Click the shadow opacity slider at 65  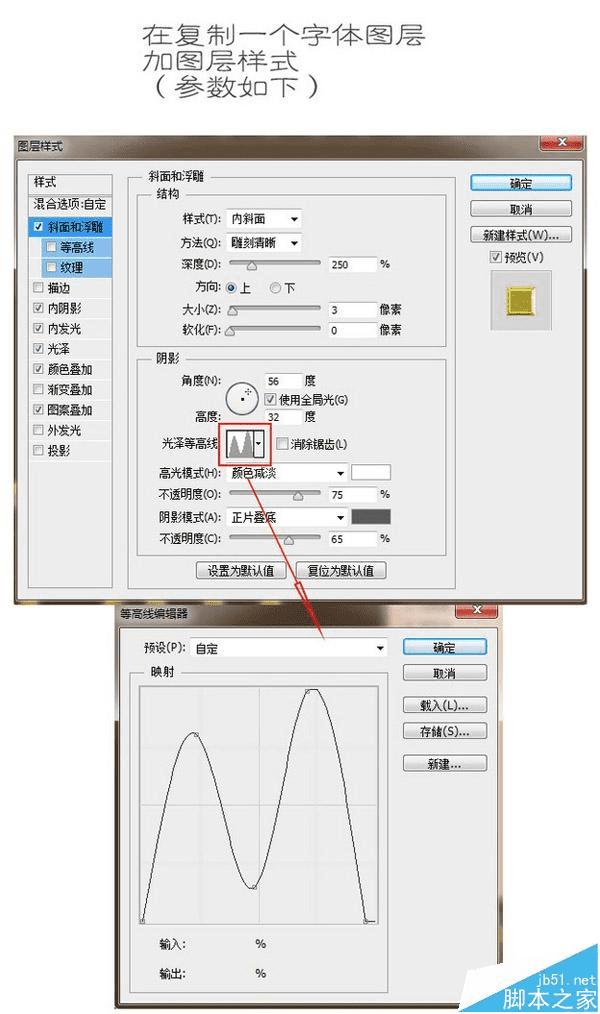[x=288, y=540]
